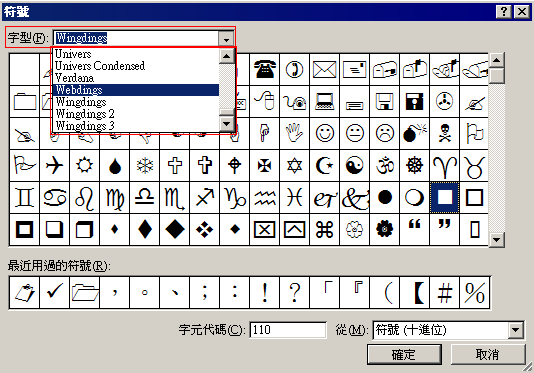
Task: Pick the checkmark in recently used symbols
Action: [54, 292]
